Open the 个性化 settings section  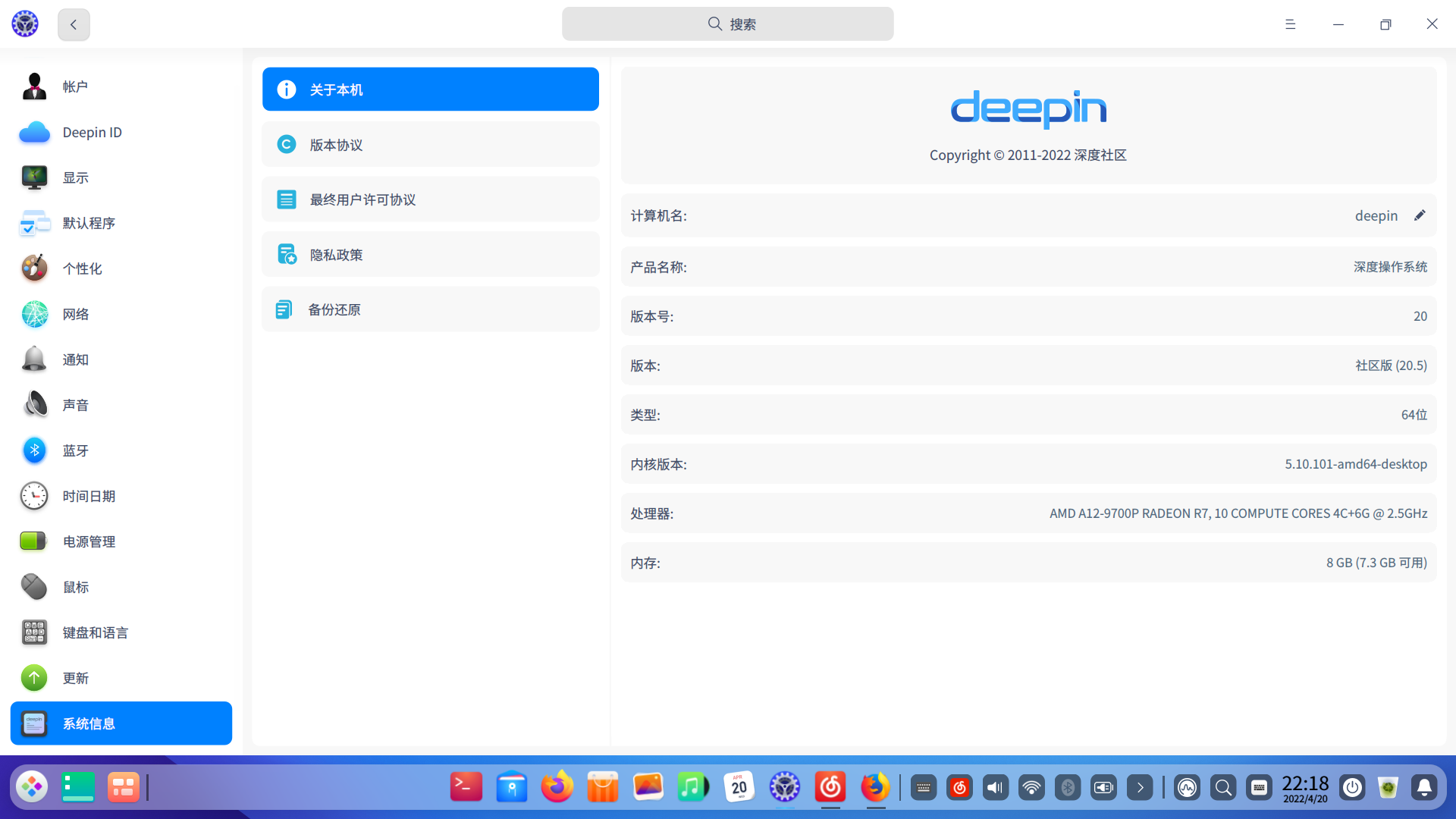pos(82,268)
